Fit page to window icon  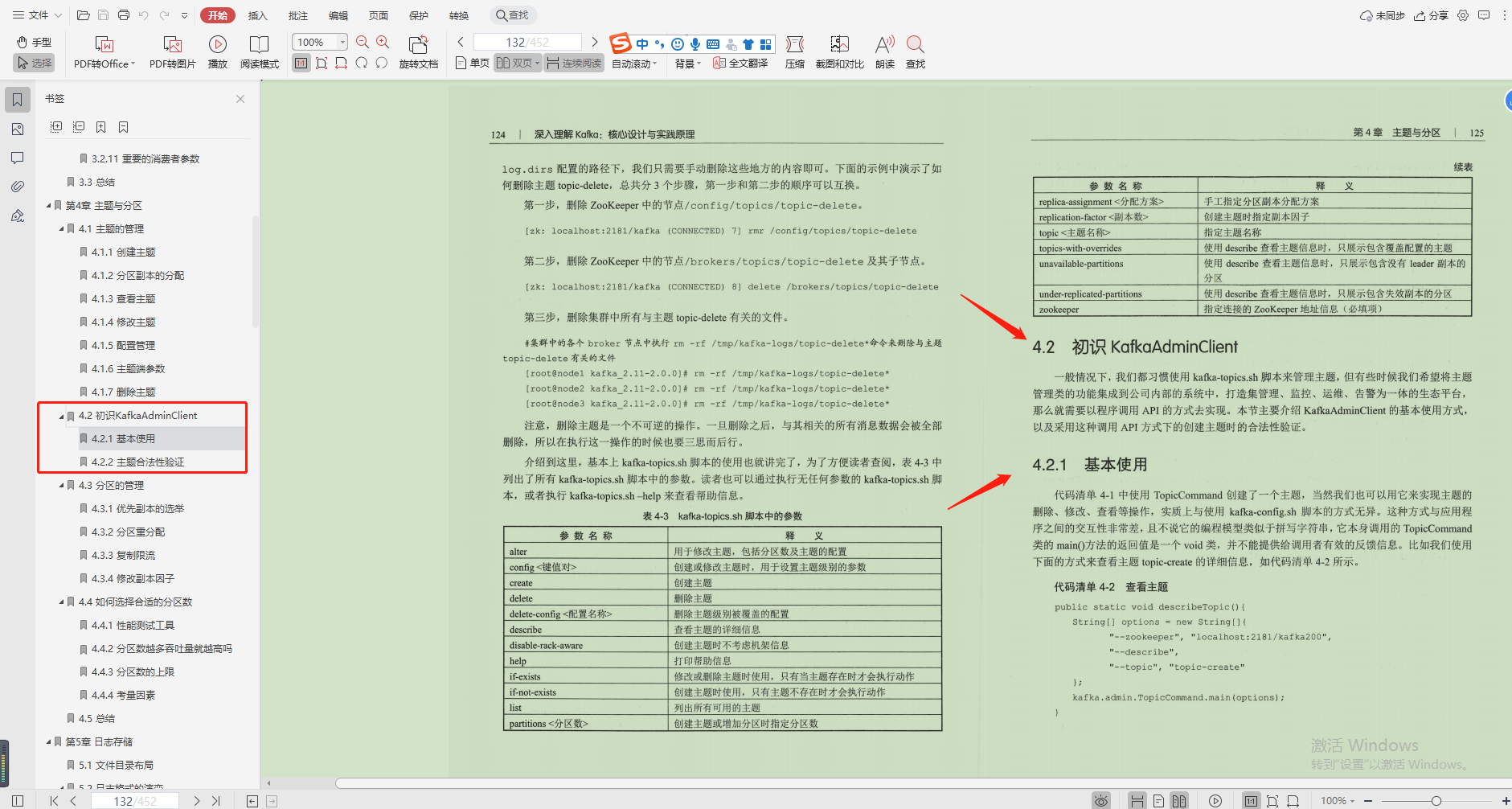[322, 63]
